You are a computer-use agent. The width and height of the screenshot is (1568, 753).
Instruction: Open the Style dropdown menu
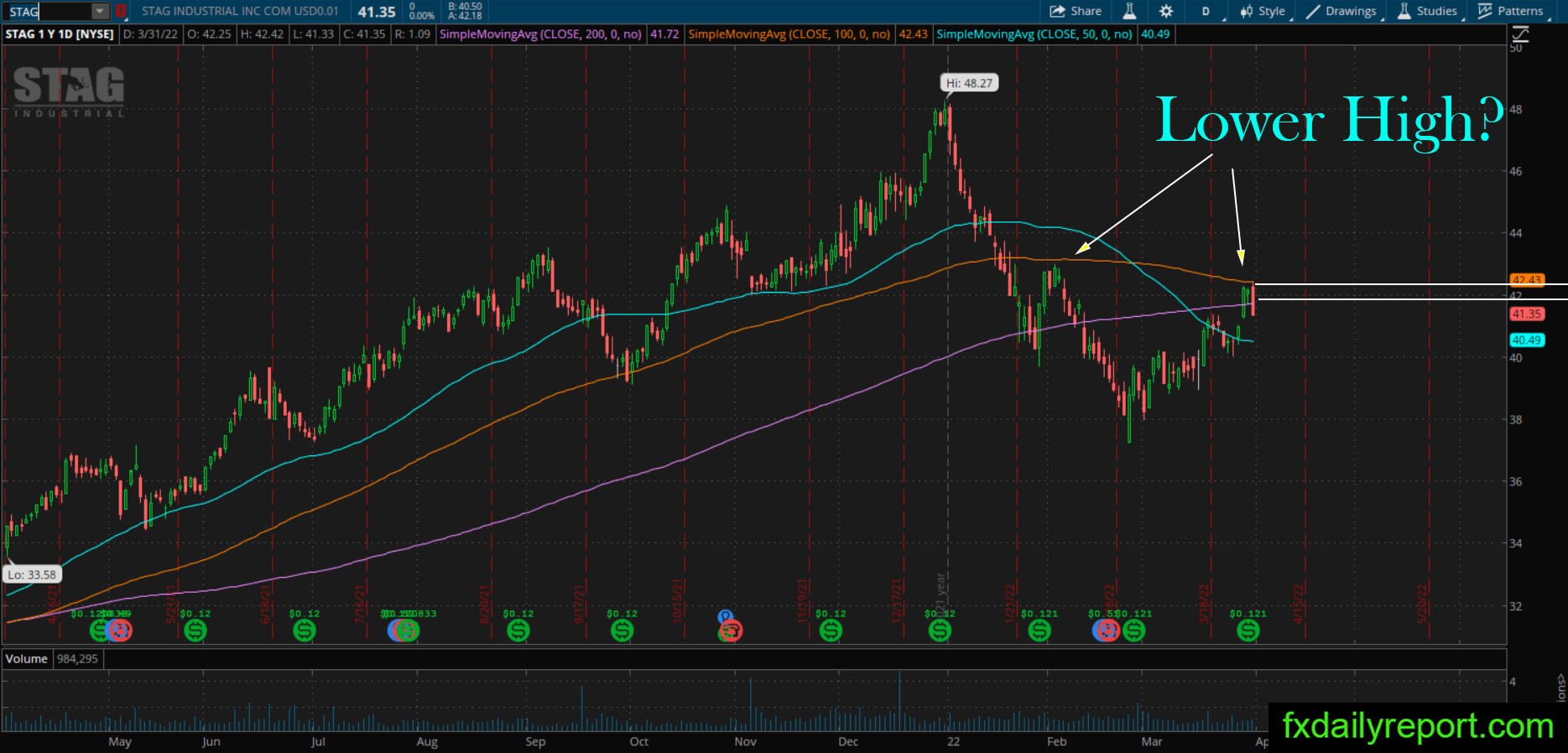[x=1264, y=11]
